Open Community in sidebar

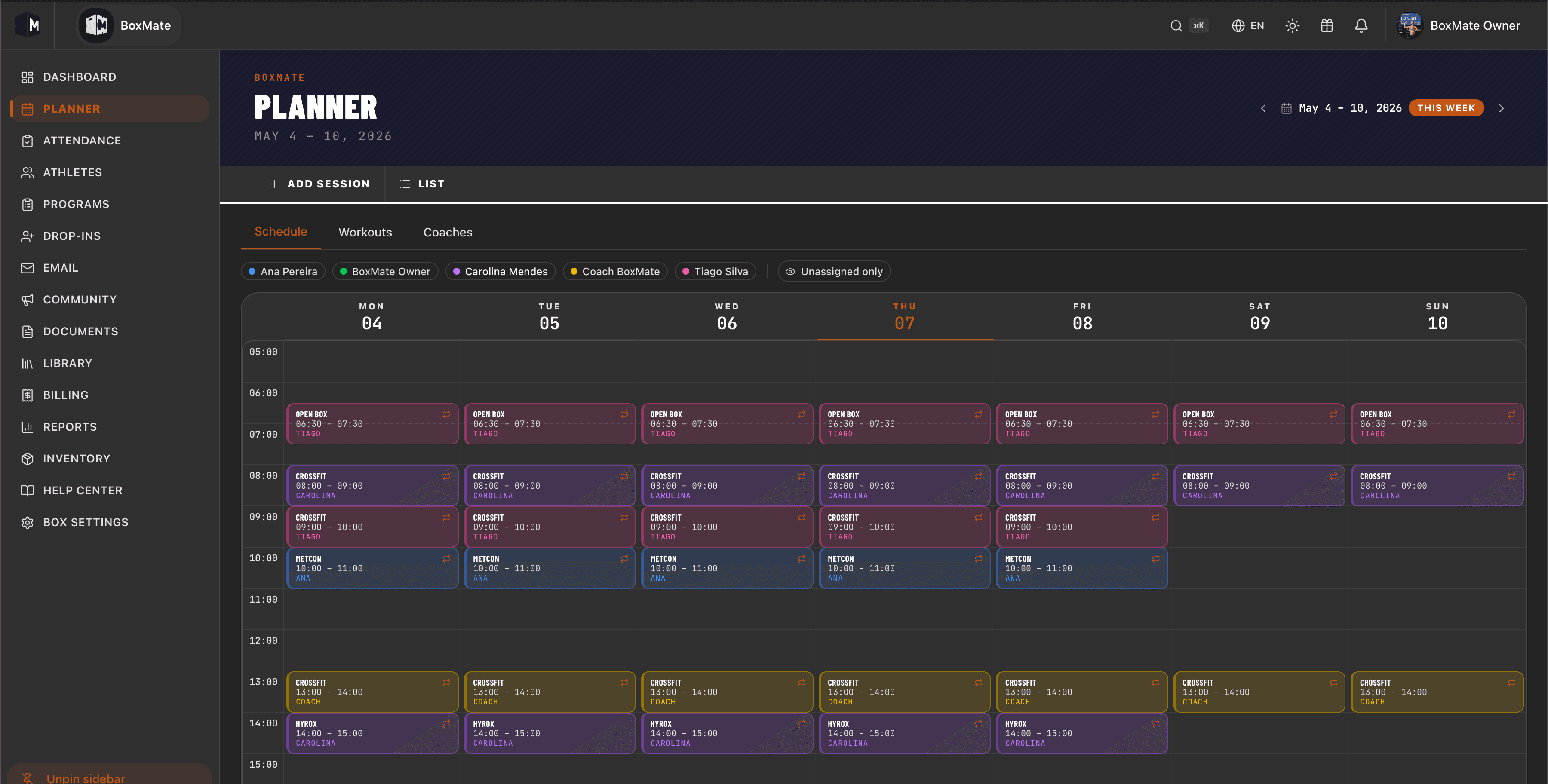tap(109, 300)
